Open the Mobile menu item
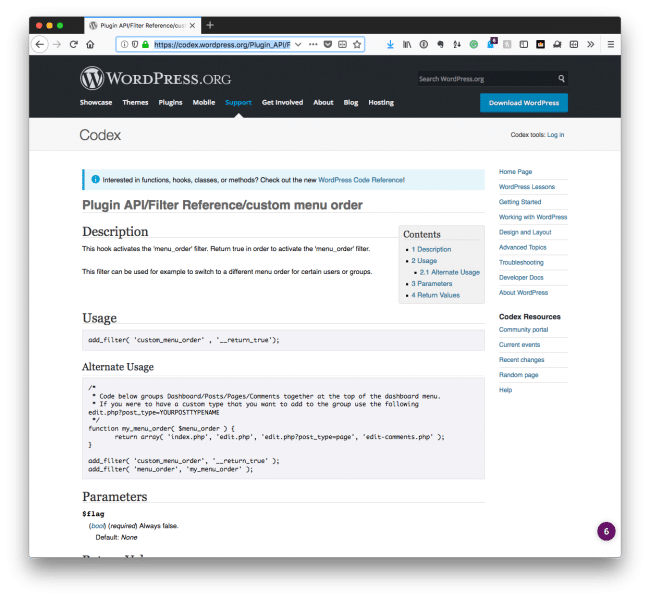 [x=204, y=102]
